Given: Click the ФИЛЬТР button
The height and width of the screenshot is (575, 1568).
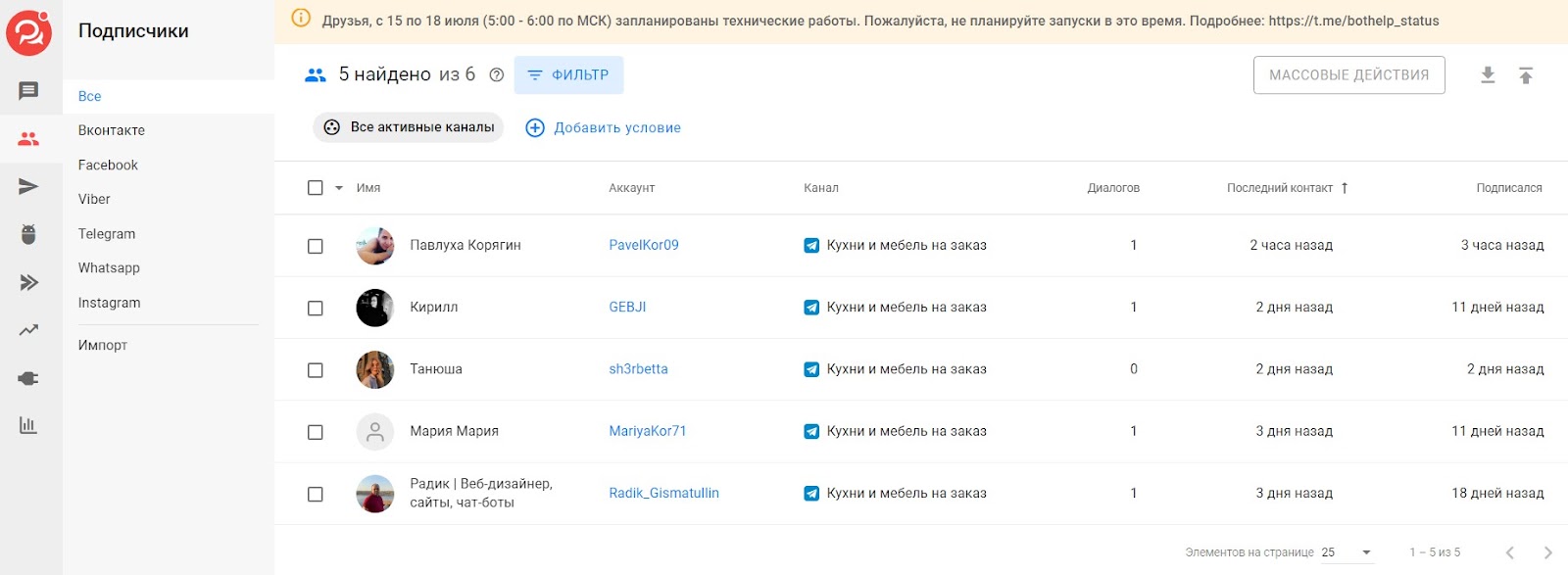Looking at the screenshot, I should coord(568,75).
